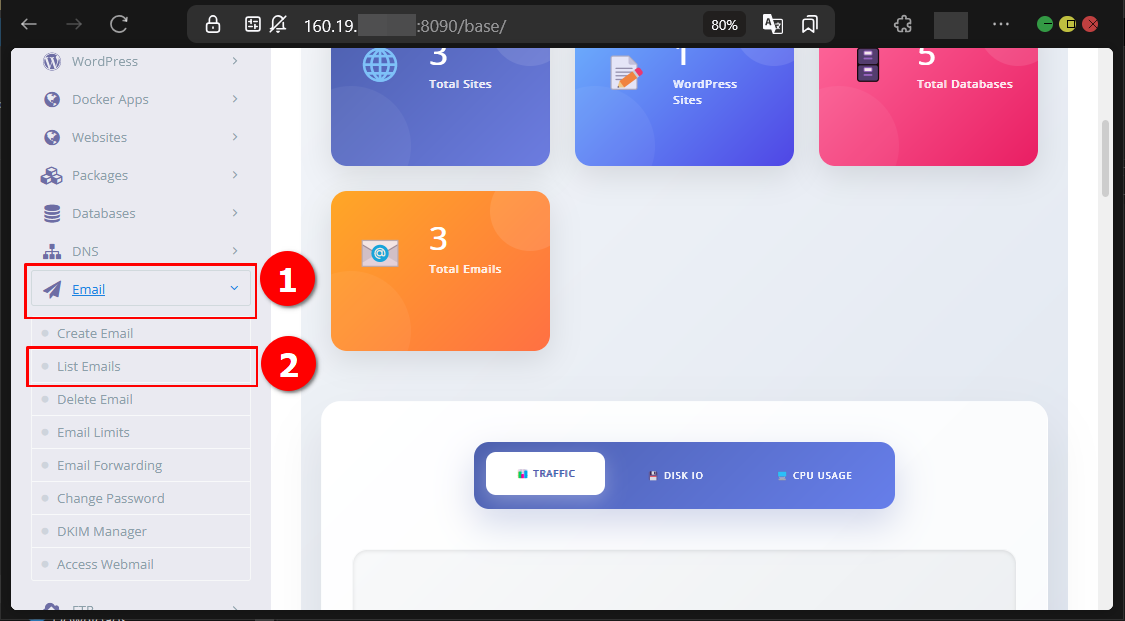Click the Databases stack icon
Viewport: 1125px width, 621px height.
tap(52, 214)
